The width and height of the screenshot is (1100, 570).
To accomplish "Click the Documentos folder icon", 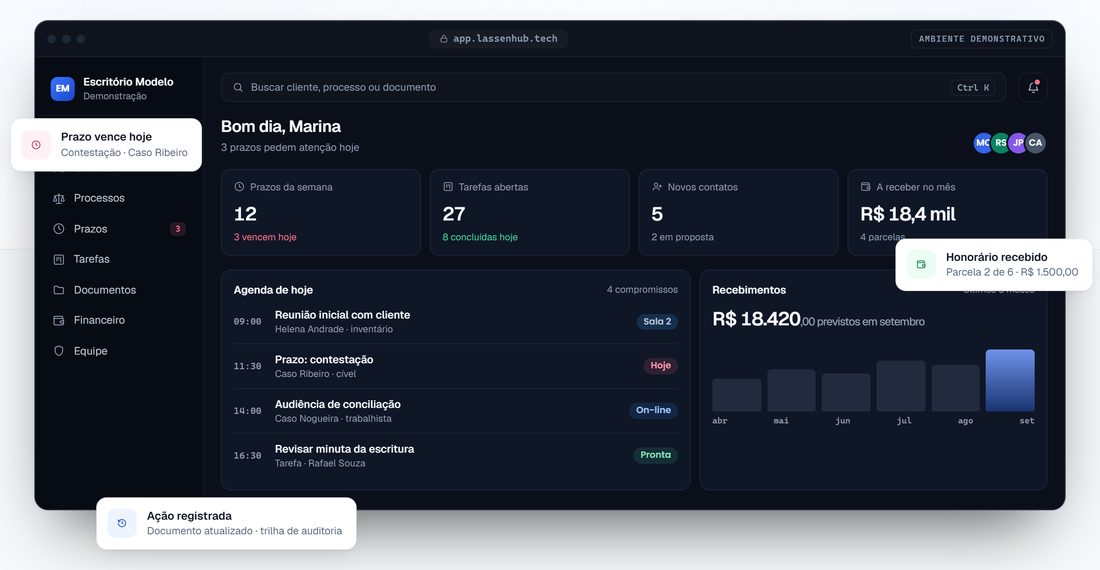I will click(59, 290).
